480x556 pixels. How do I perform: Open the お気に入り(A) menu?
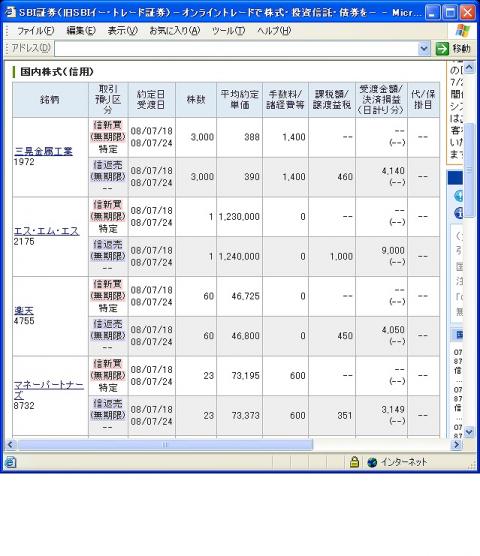174,31
